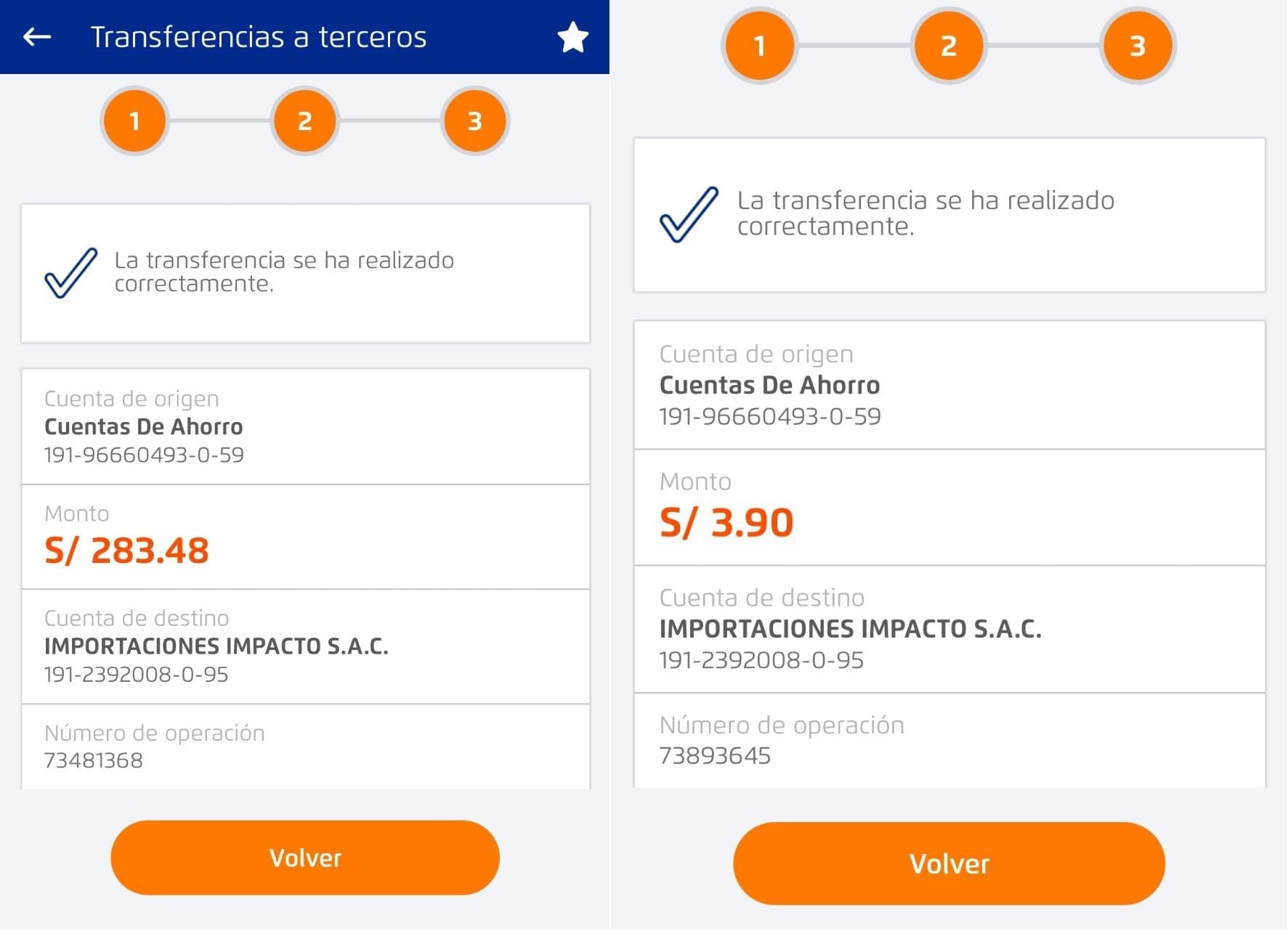1288x931 pixels.
Task: Tap the Transferencias a terceros title
Action: pyautogui.click(x=258, y=37)
